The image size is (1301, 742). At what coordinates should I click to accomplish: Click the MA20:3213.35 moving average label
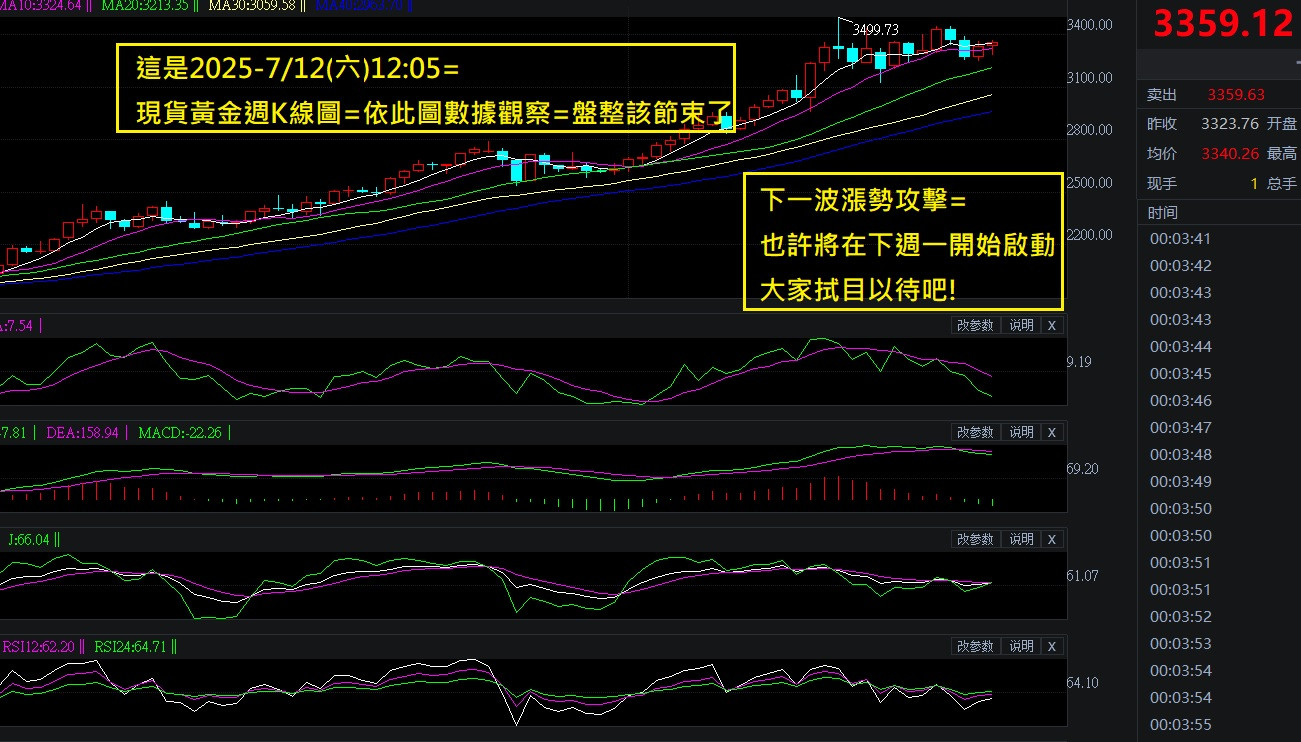(x=146, y=5)
